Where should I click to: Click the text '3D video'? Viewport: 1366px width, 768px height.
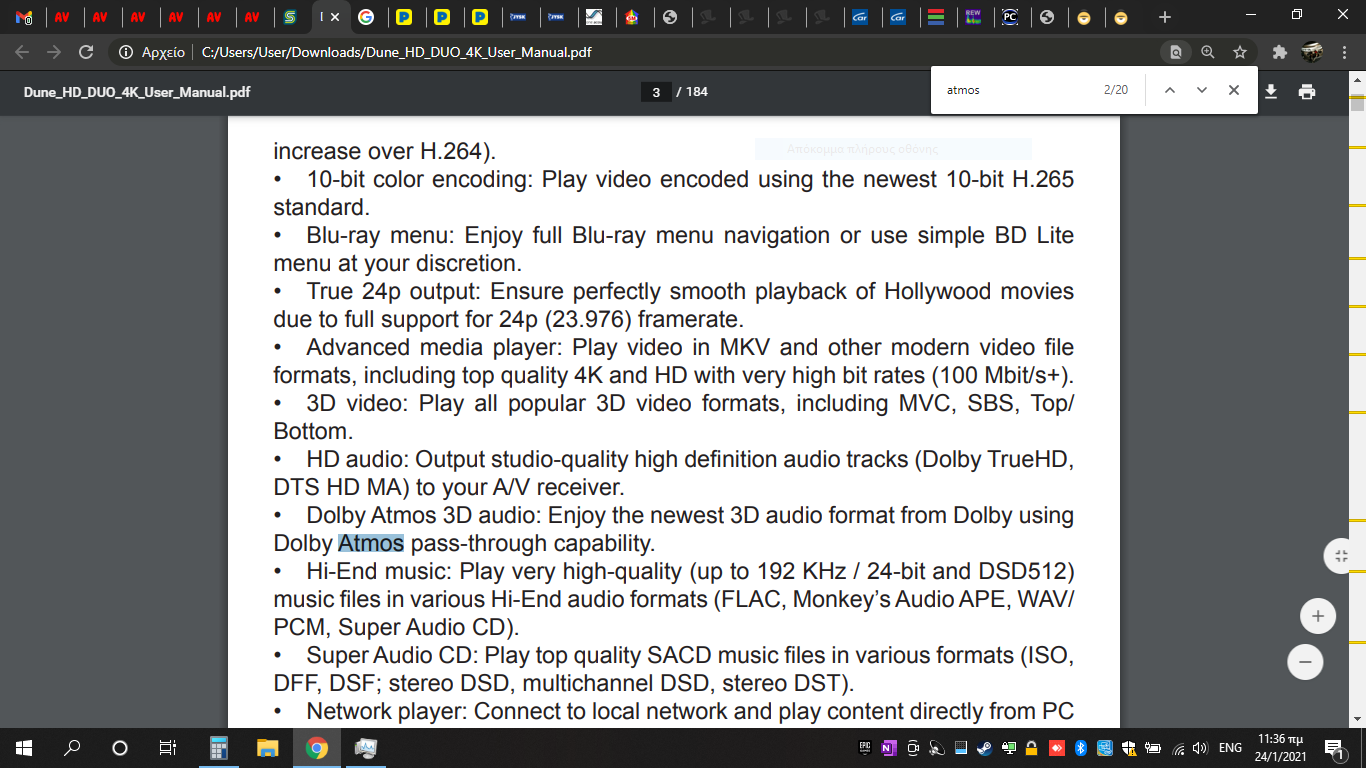pyautogui.click(x=356, y=404)
